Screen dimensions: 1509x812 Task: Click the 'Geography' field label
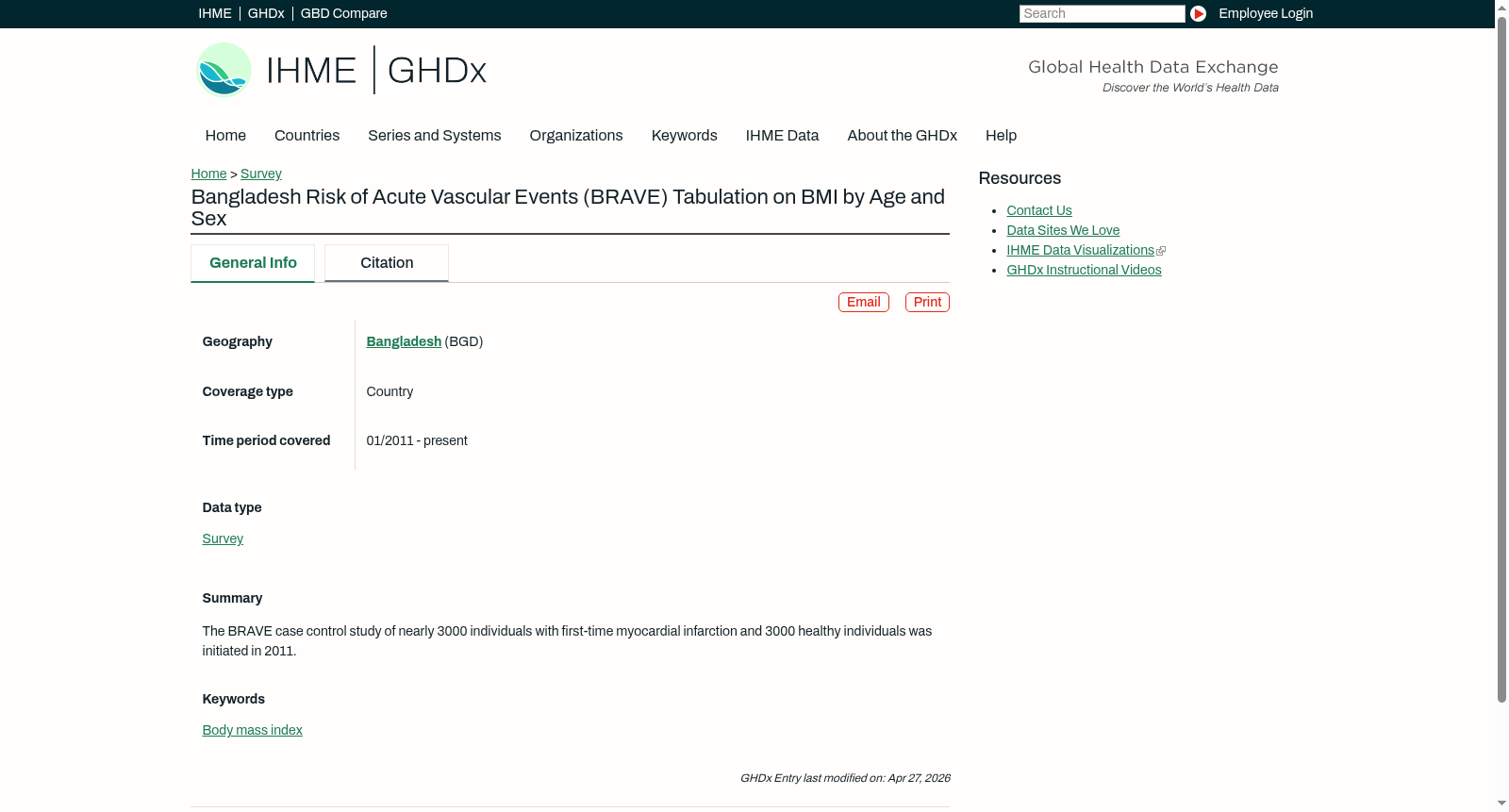[x=237, y=341]
